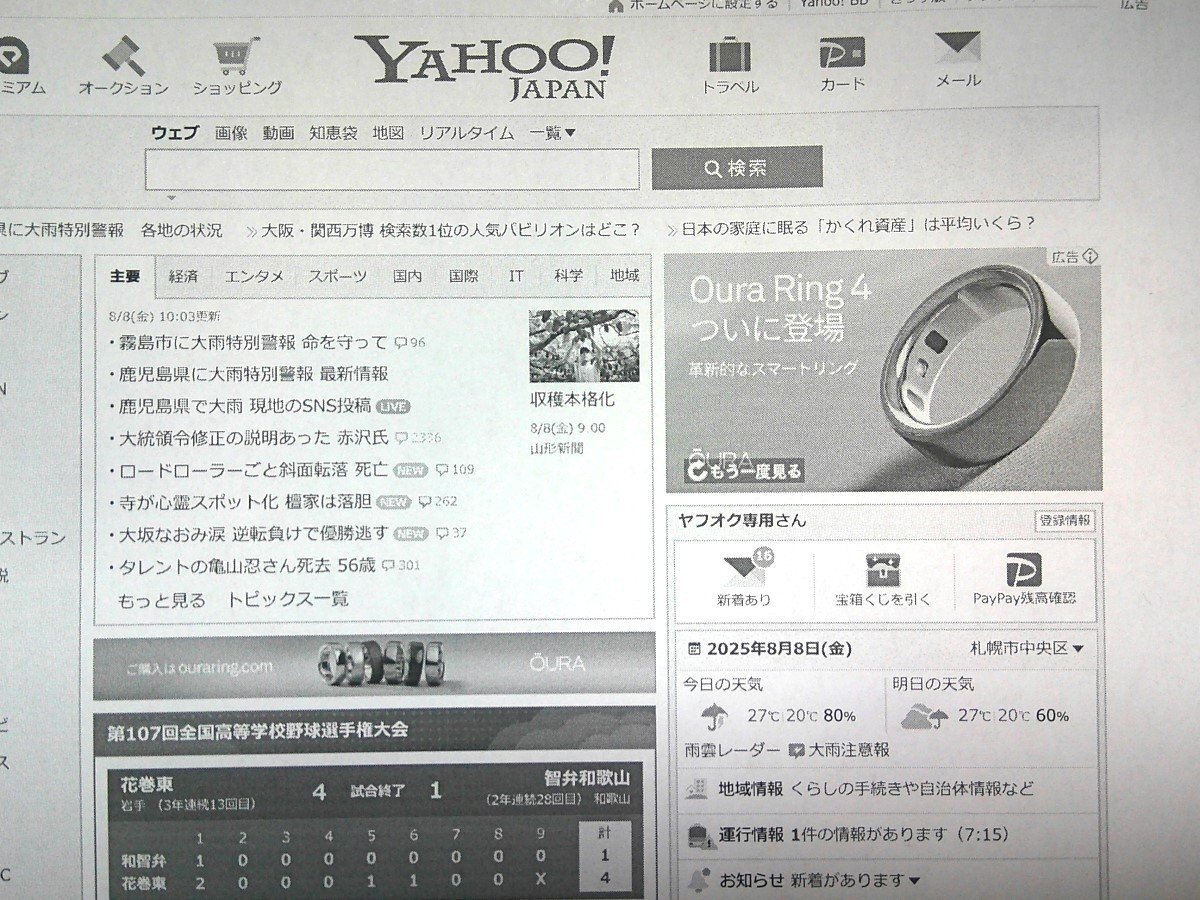Screen dimensions: 1200x900
Task: Expand the 札幌市中央区 location dropdown
Action: click(x=1027, y=648)
